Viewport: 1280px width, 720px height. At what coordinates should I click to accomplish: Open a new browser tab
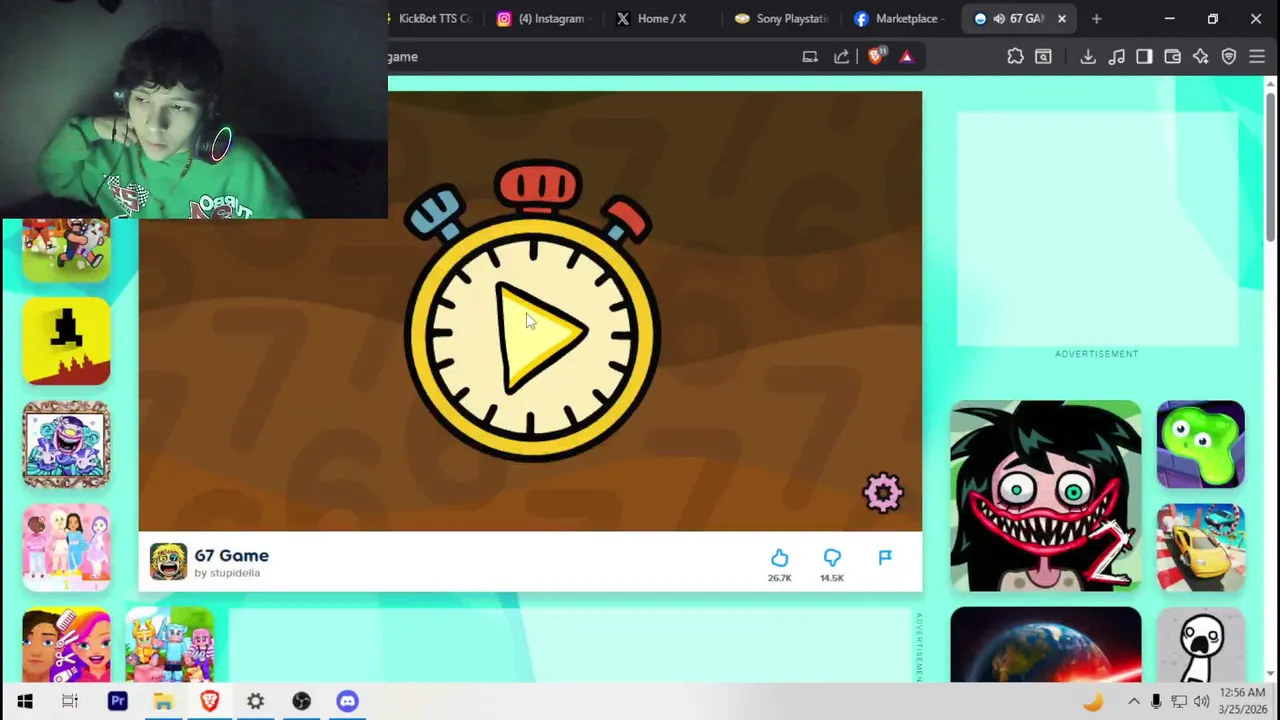pyautogui.click(x=1096, y=18)
